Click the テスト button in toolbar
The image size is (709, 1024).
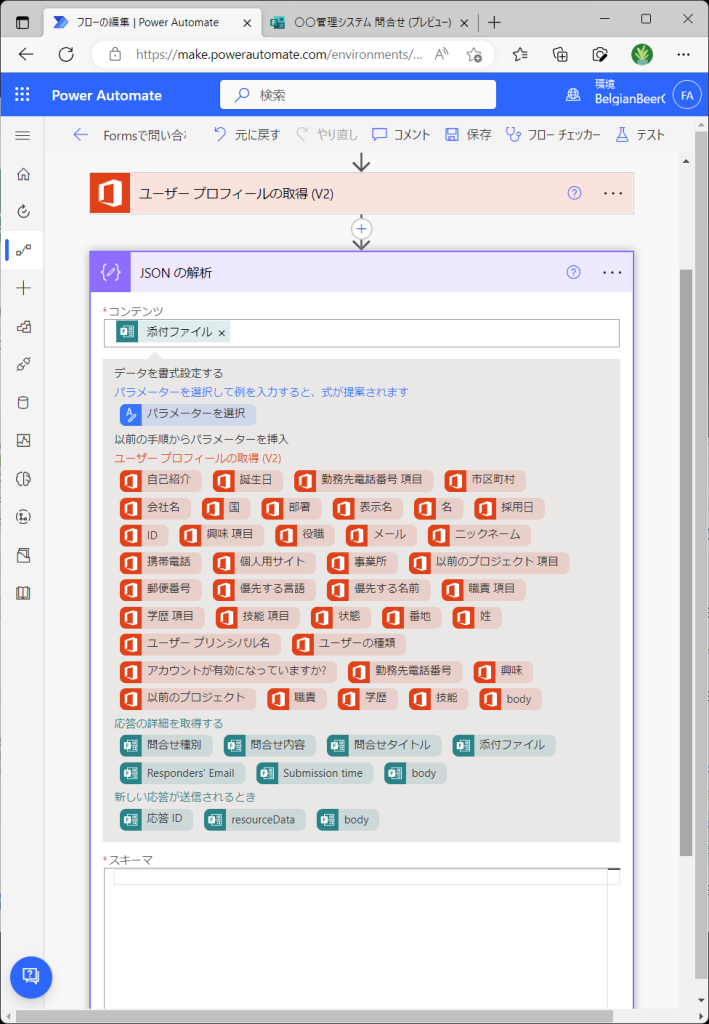tap(639, 135)
